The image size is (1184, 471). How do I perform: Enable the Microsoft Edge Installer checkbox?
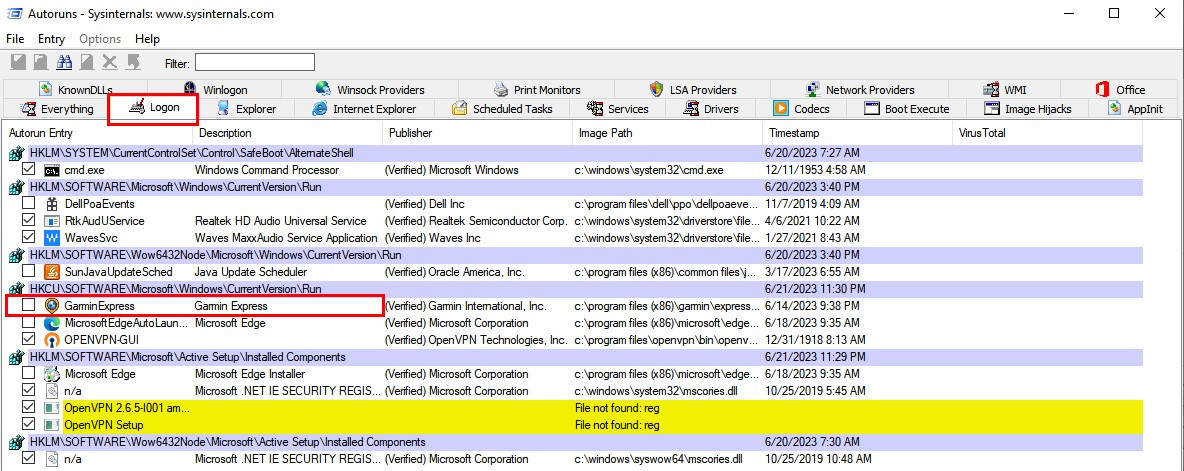29,373
